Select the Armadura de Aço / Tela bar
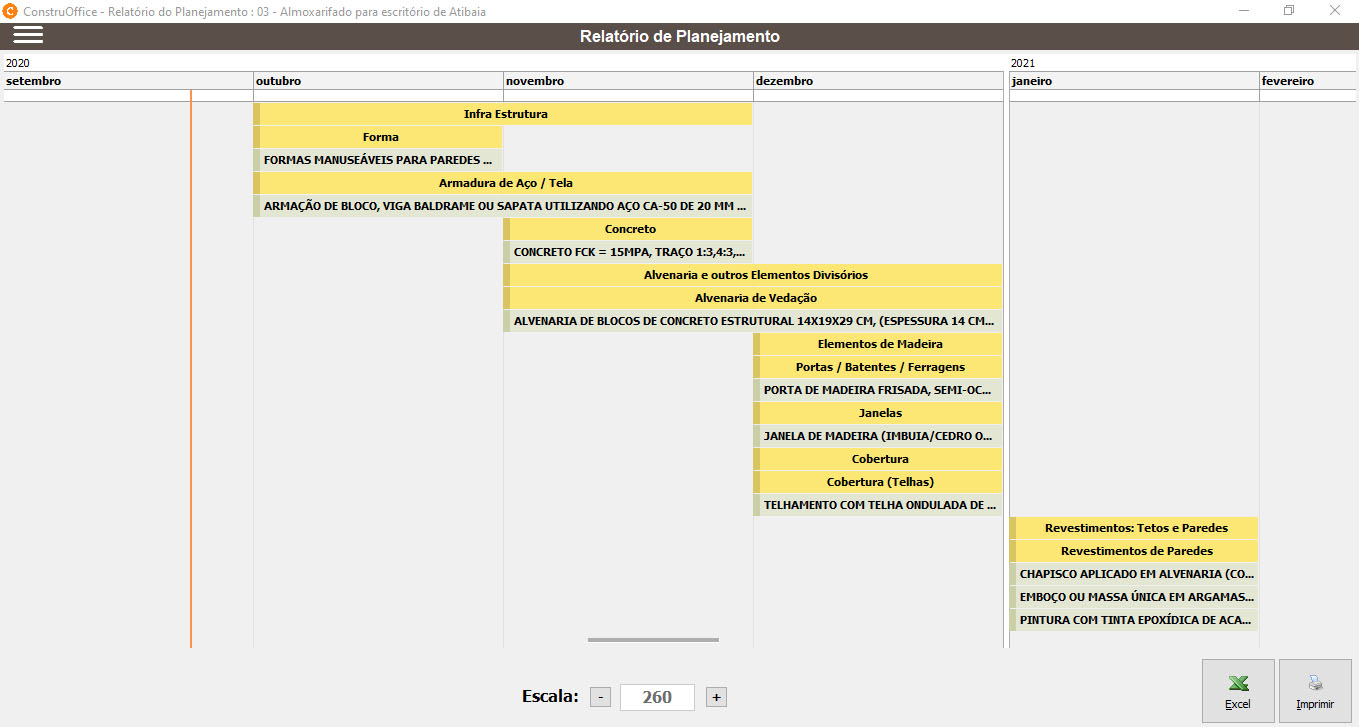This screenshot has width=1359, height=727. click(503, 183)
